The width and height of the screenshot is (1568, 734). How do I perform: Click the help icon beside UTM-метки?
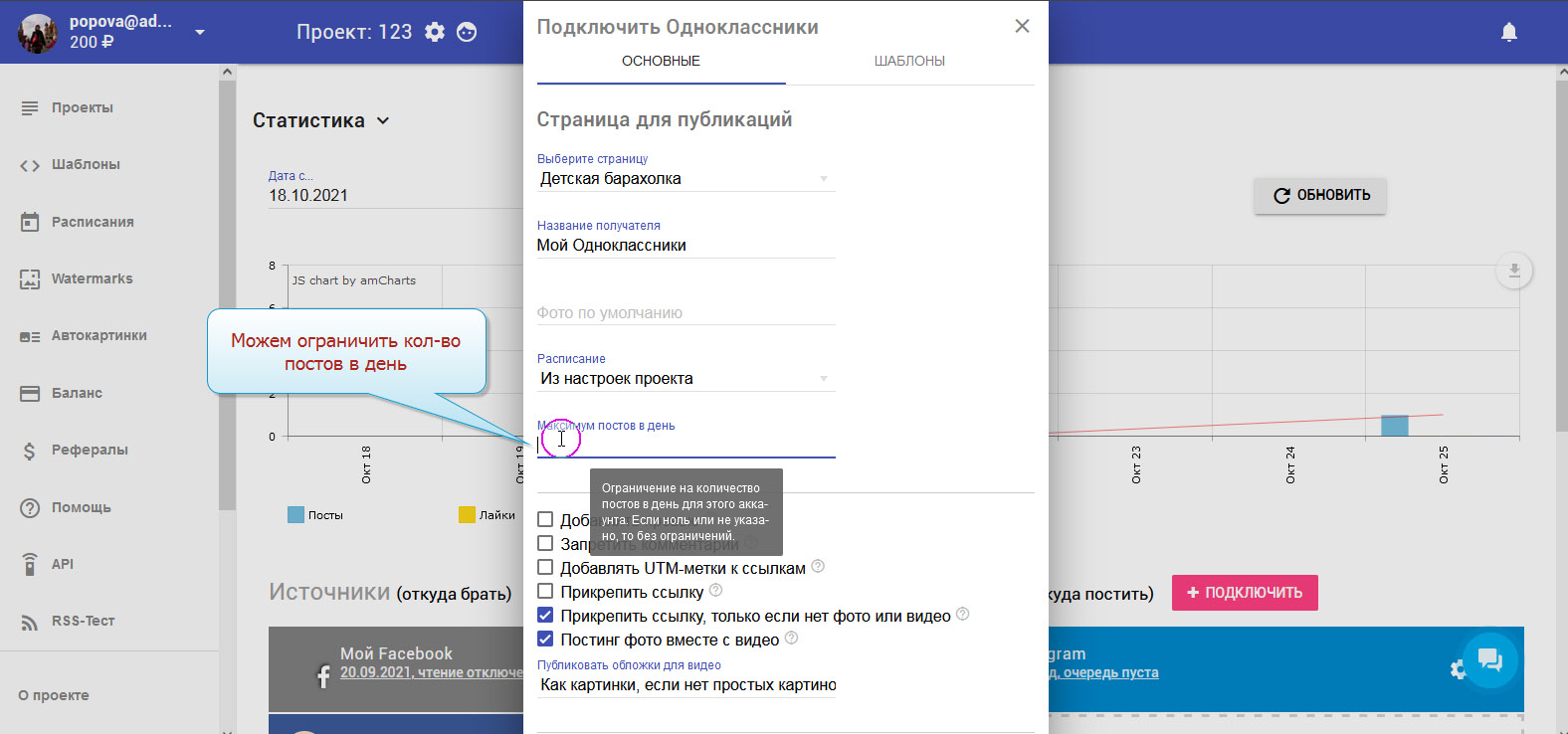pos(818,567)
